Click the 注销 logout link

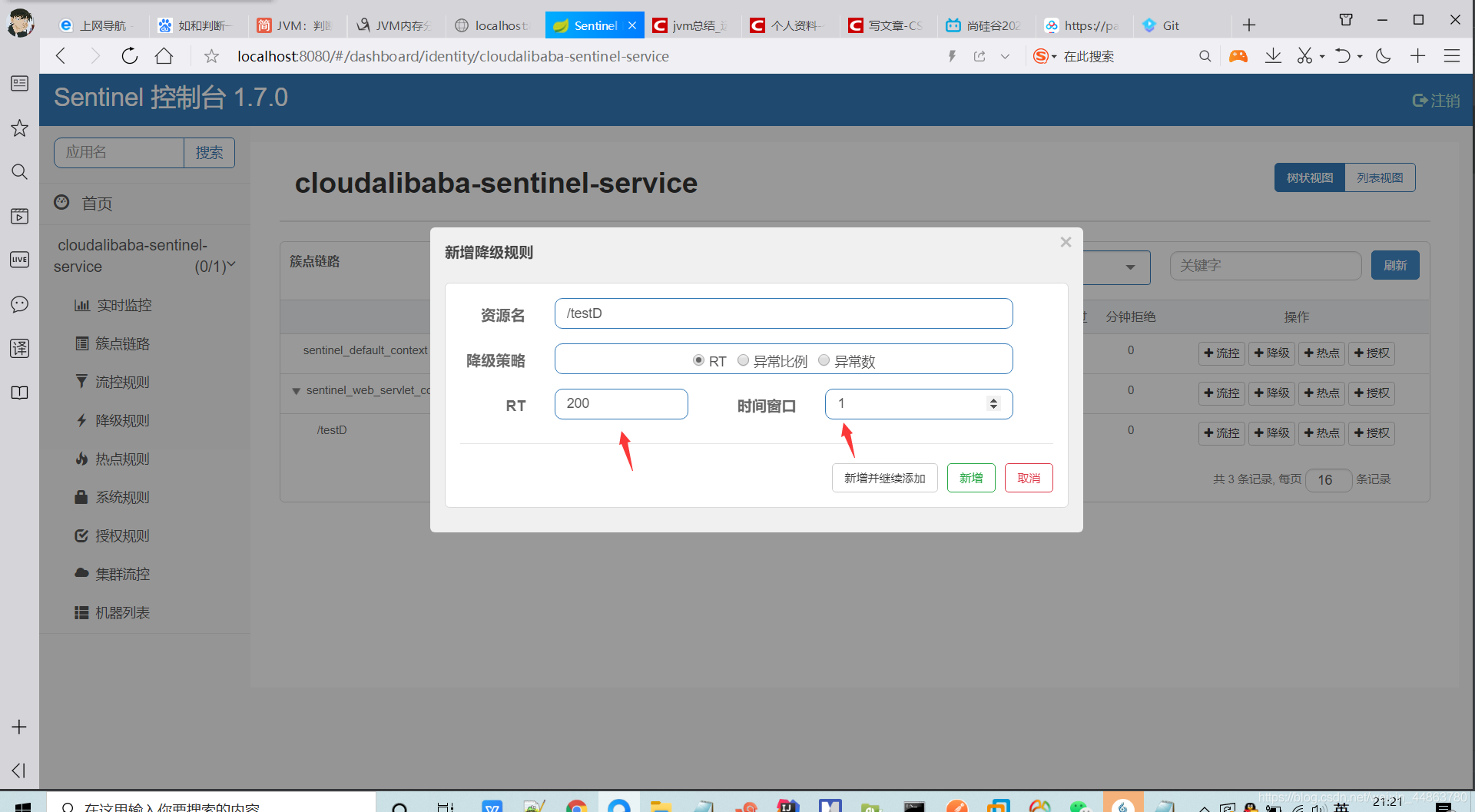(1436, 101)
